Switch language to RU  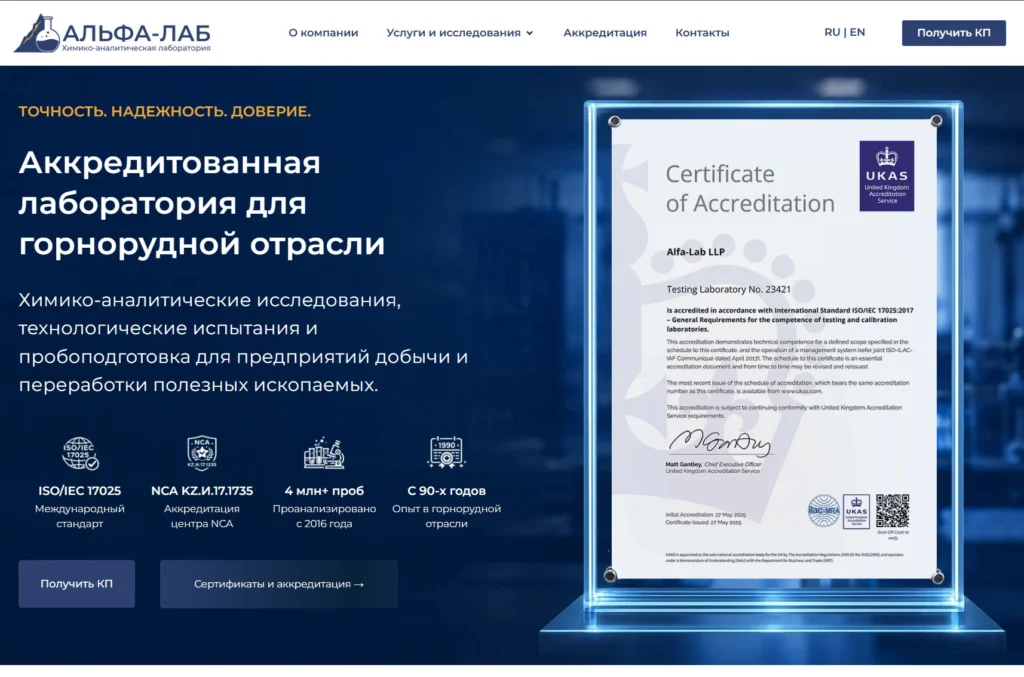832,32
